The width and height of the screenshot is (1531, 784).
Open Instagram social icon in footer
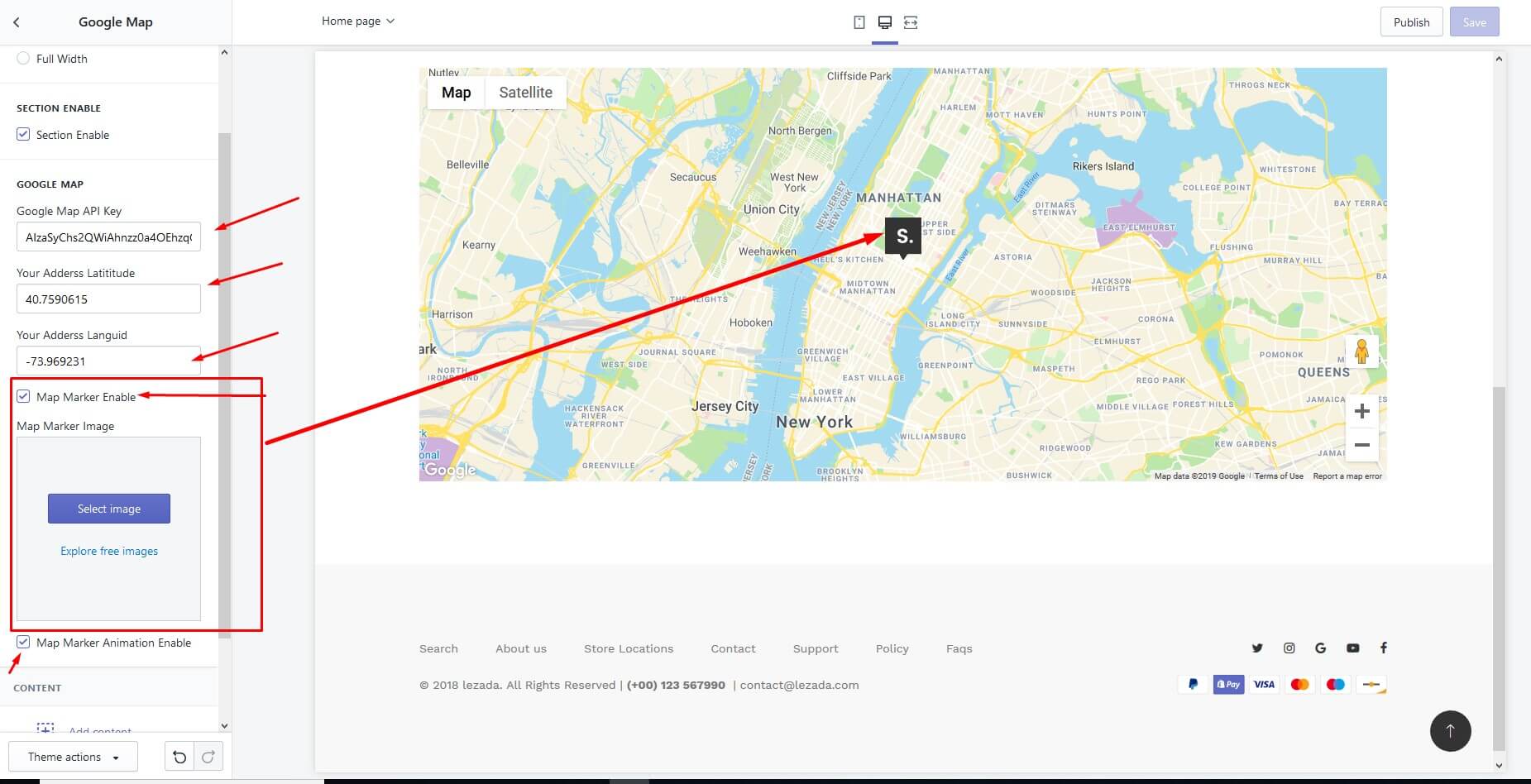1289,648
